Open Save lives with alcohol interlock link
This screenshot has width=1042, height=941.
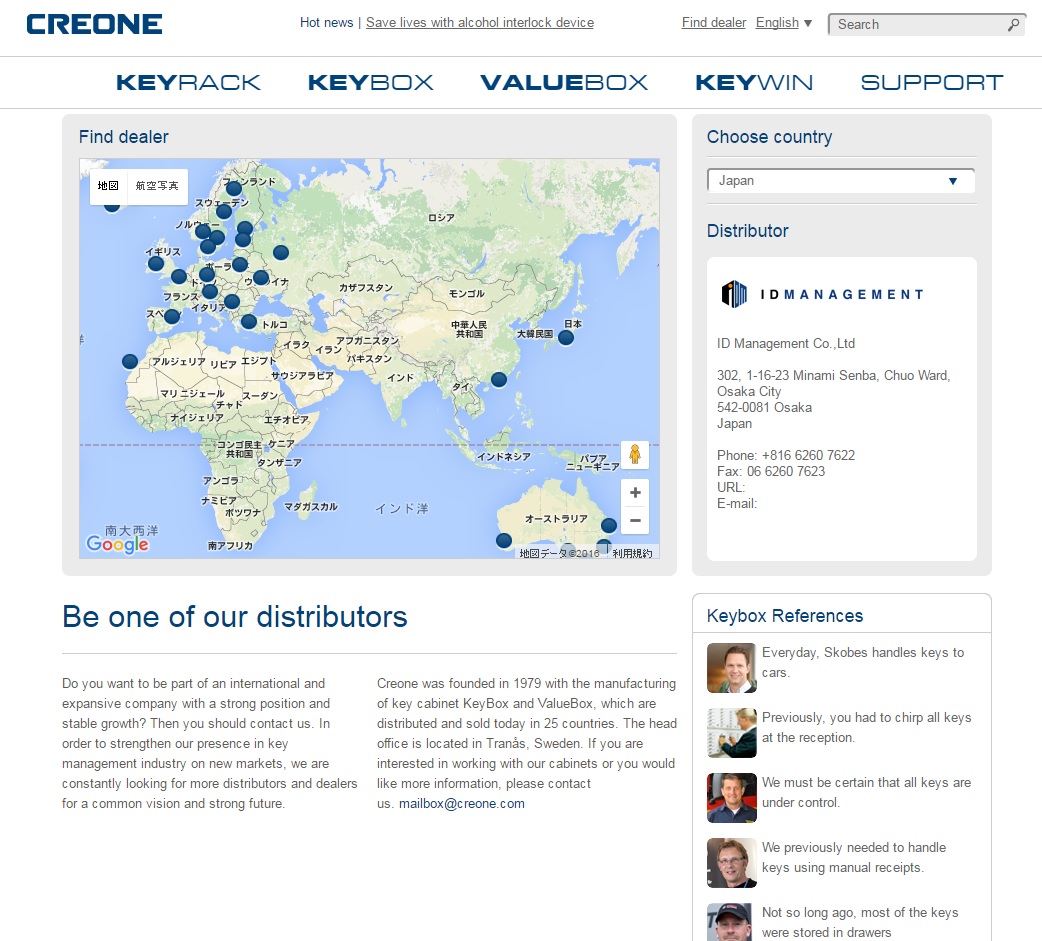click(480, 23)
